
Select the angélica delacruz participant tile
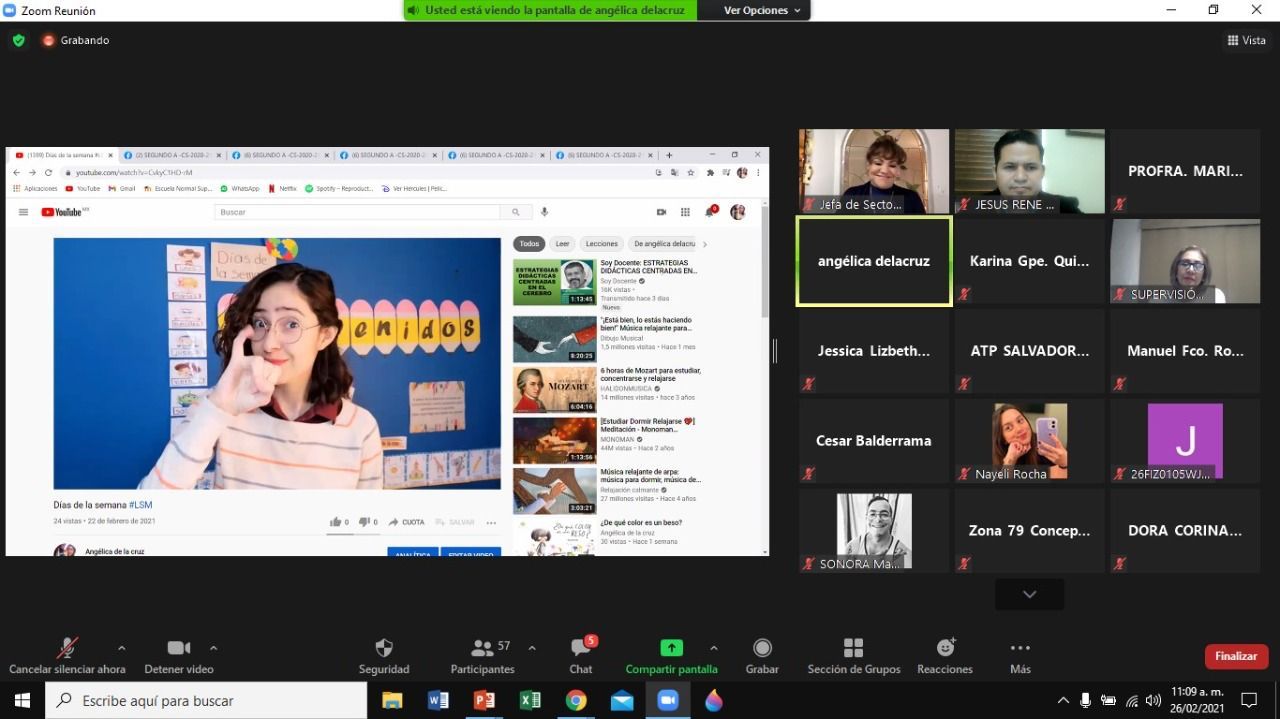(x=873, y=261)
